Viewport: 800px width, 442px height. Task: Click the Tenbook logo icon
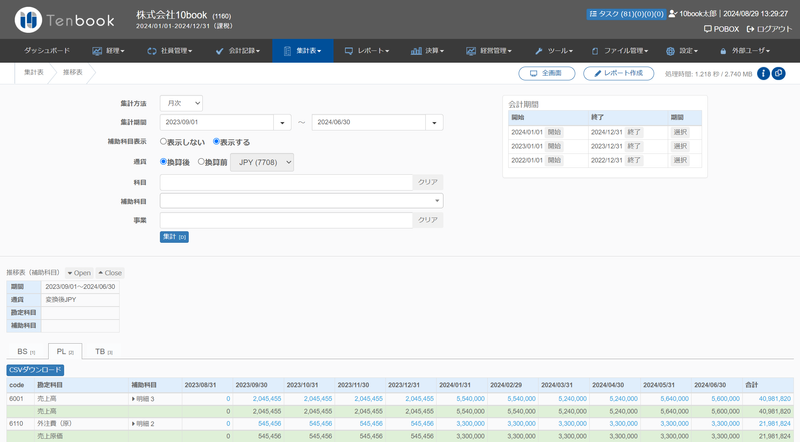tap(30, 19)
